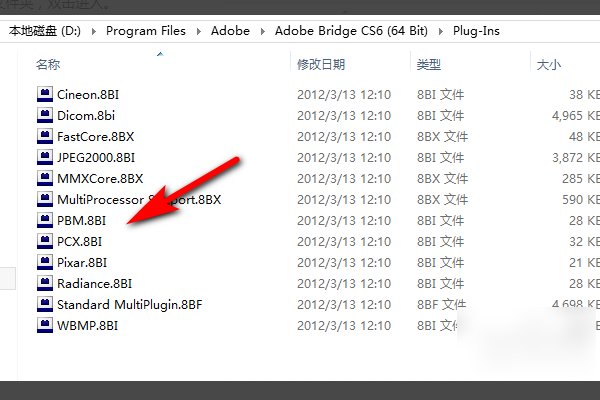This screenshot has width=600, height=400.
Task: Click the Cineon.8BI file icon
Action: (44, 95)
